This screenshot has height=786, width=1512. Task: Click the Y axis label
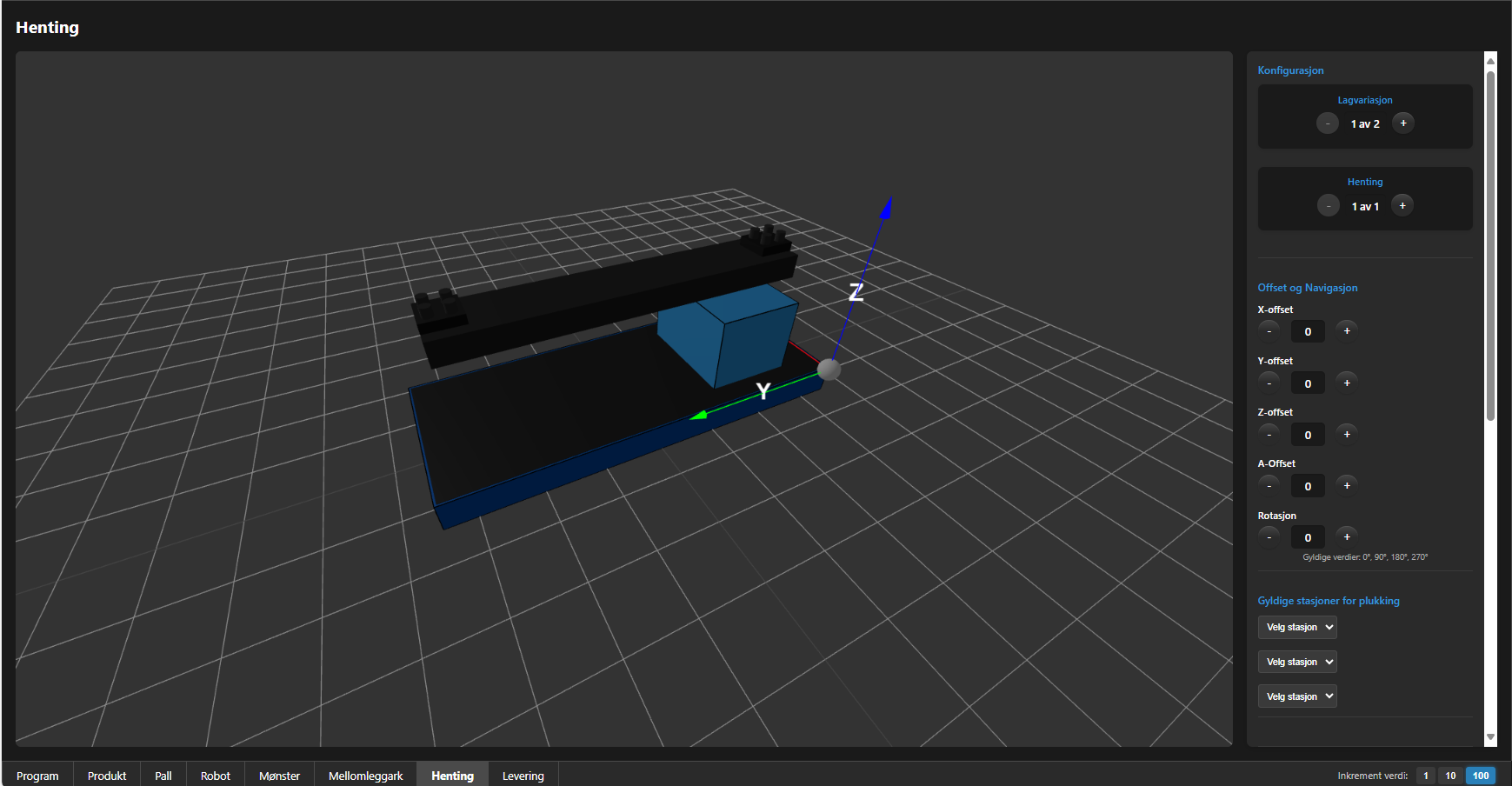click(763, 391)
